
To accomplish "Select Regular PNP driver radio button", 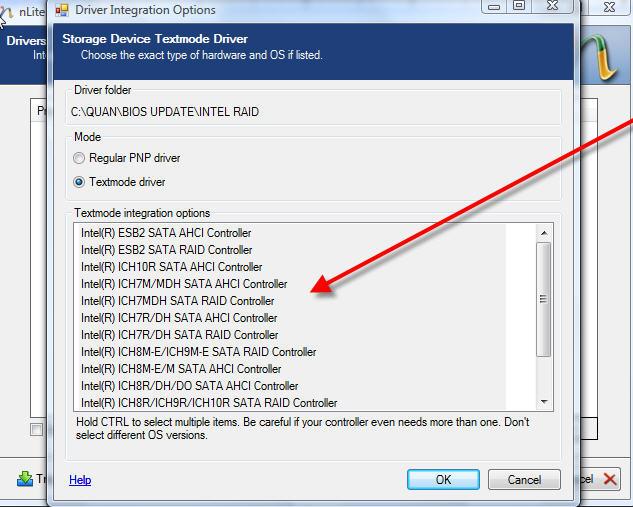I will (x=79, y=158).
